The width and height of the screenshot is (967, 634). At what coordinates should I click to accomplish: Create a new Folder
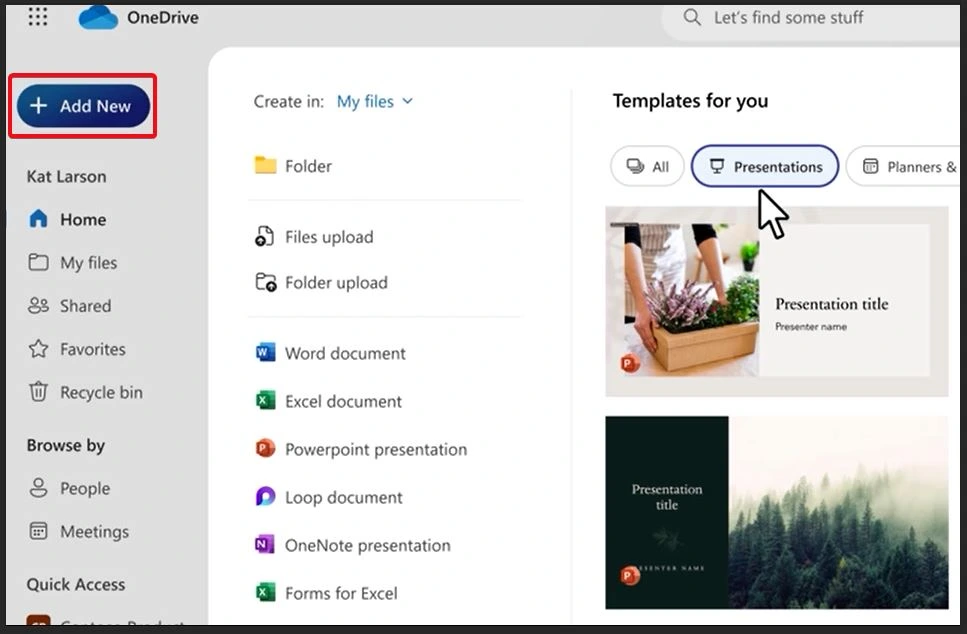coord(293,166)
